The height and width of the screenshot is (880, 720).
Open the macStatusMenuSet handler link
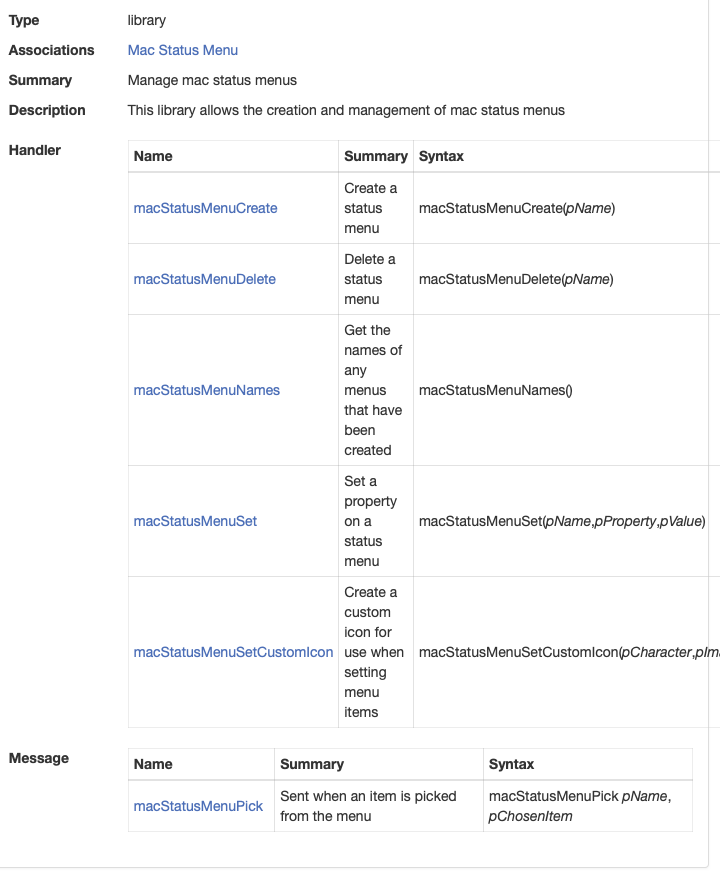tap(195, 521)
